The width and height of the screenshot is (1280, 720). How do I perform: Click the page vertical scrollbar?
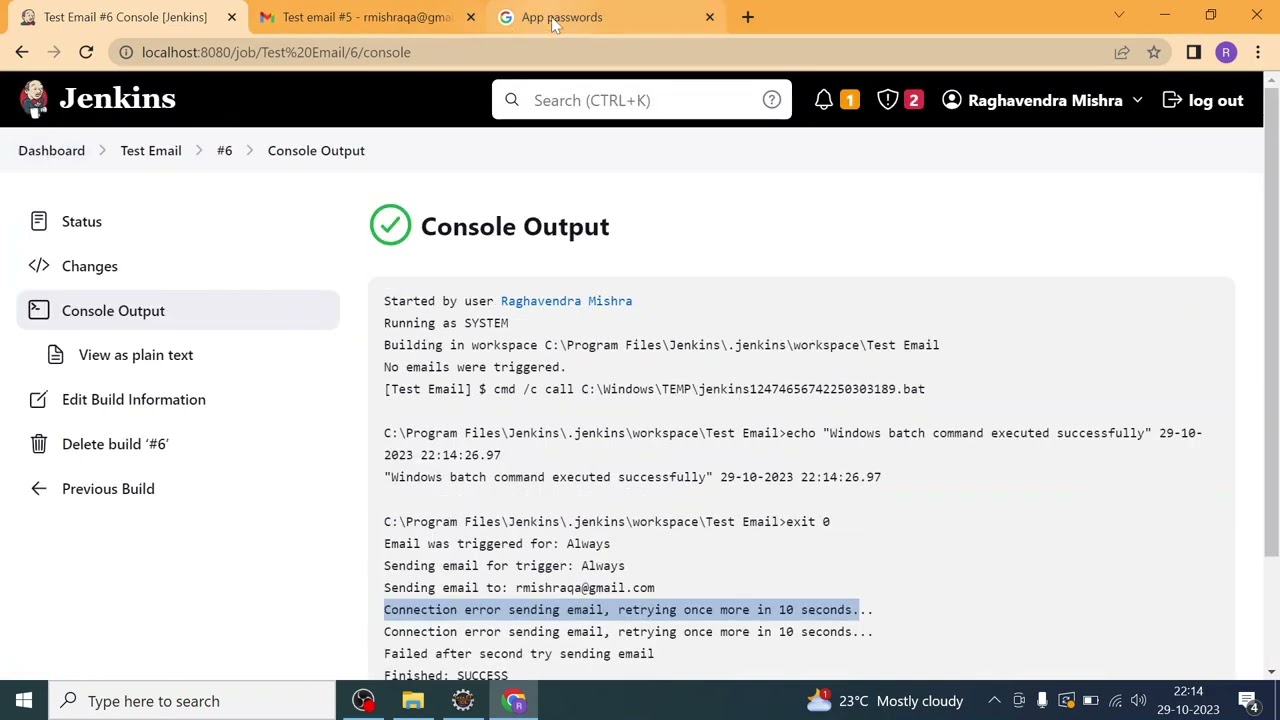pyautogui.click(x=1271, y=320)
